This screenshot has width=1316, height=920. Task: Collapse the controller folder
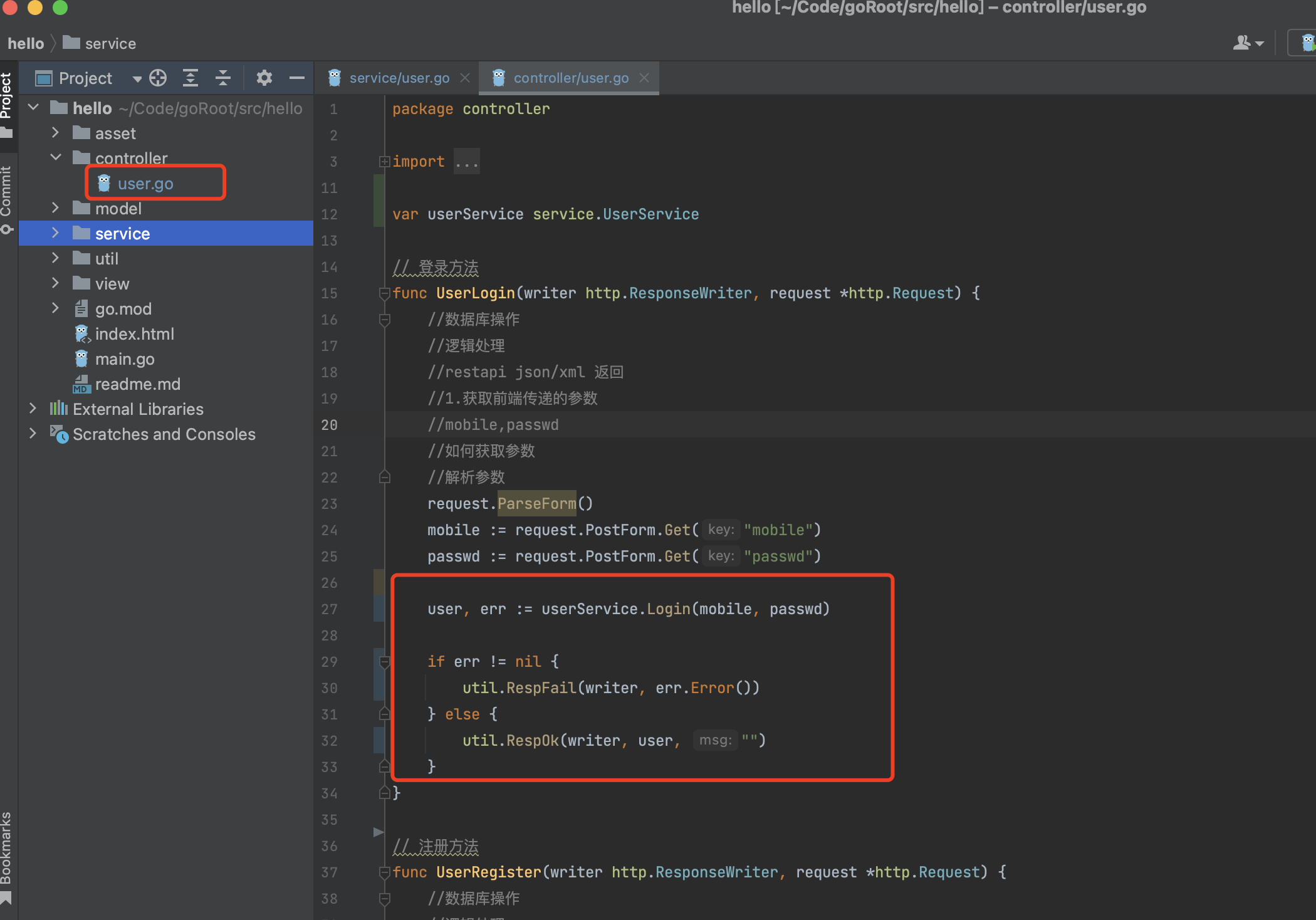56,158
